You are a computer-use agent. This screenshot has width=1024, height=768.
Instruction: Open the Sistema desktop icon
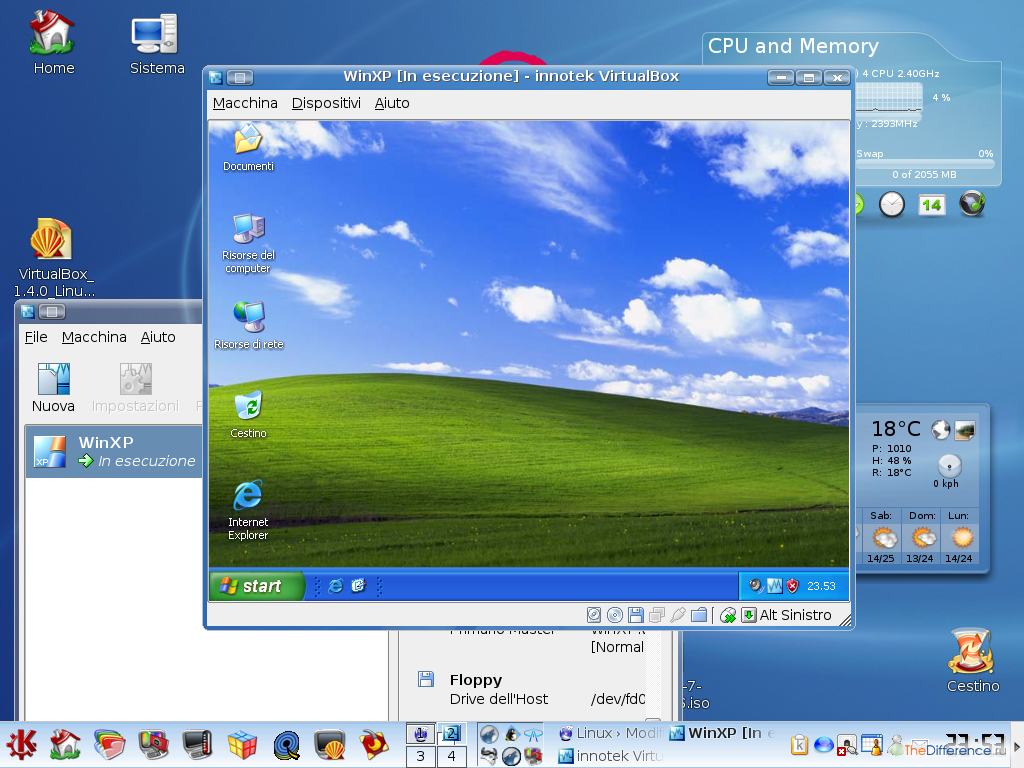[x=157, y=43]
